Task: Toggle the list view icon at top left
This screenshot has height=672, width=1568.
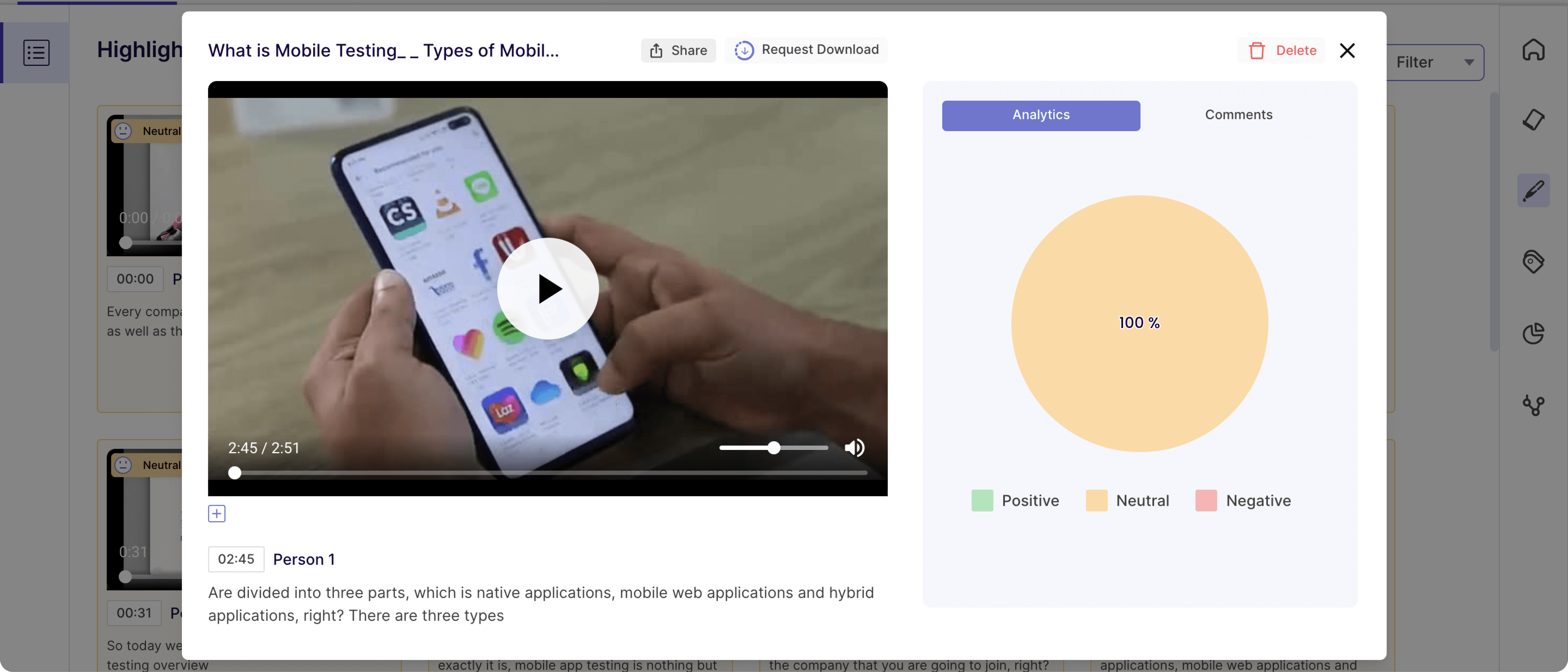Action: pos(36,52)
